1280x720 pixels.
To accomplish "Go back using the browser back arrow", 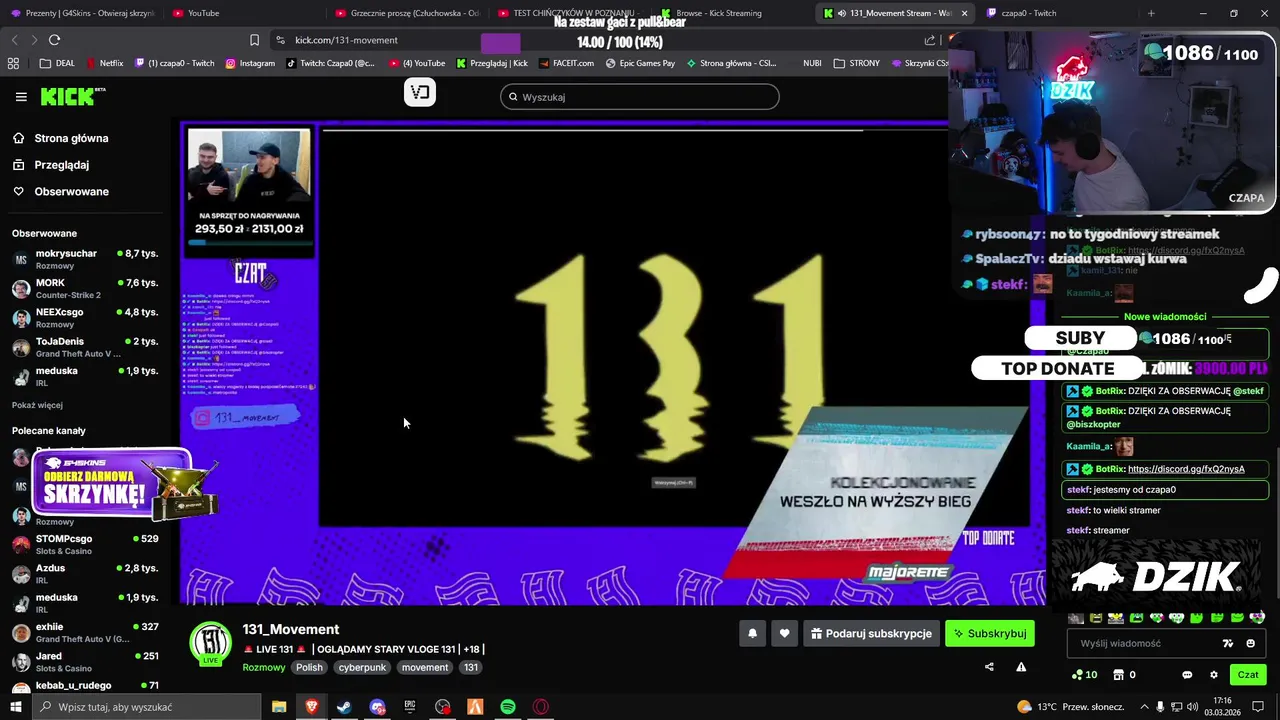I will 14,40.
